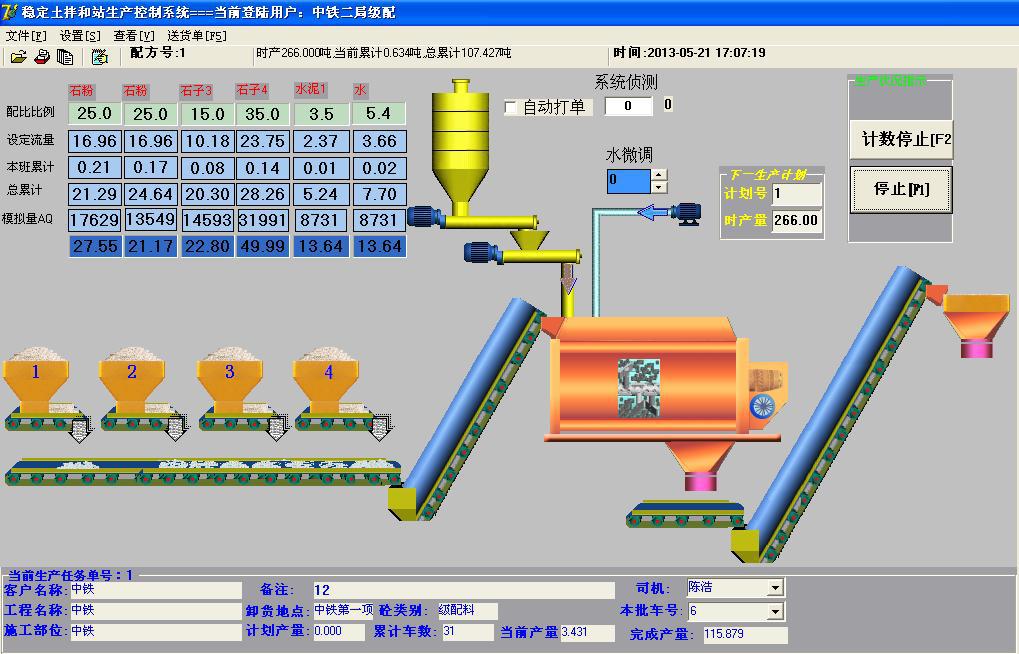1019x654 pixels.
Task: Decrease 水微调 value with the down arrow
Action: [x=658, y=187]
